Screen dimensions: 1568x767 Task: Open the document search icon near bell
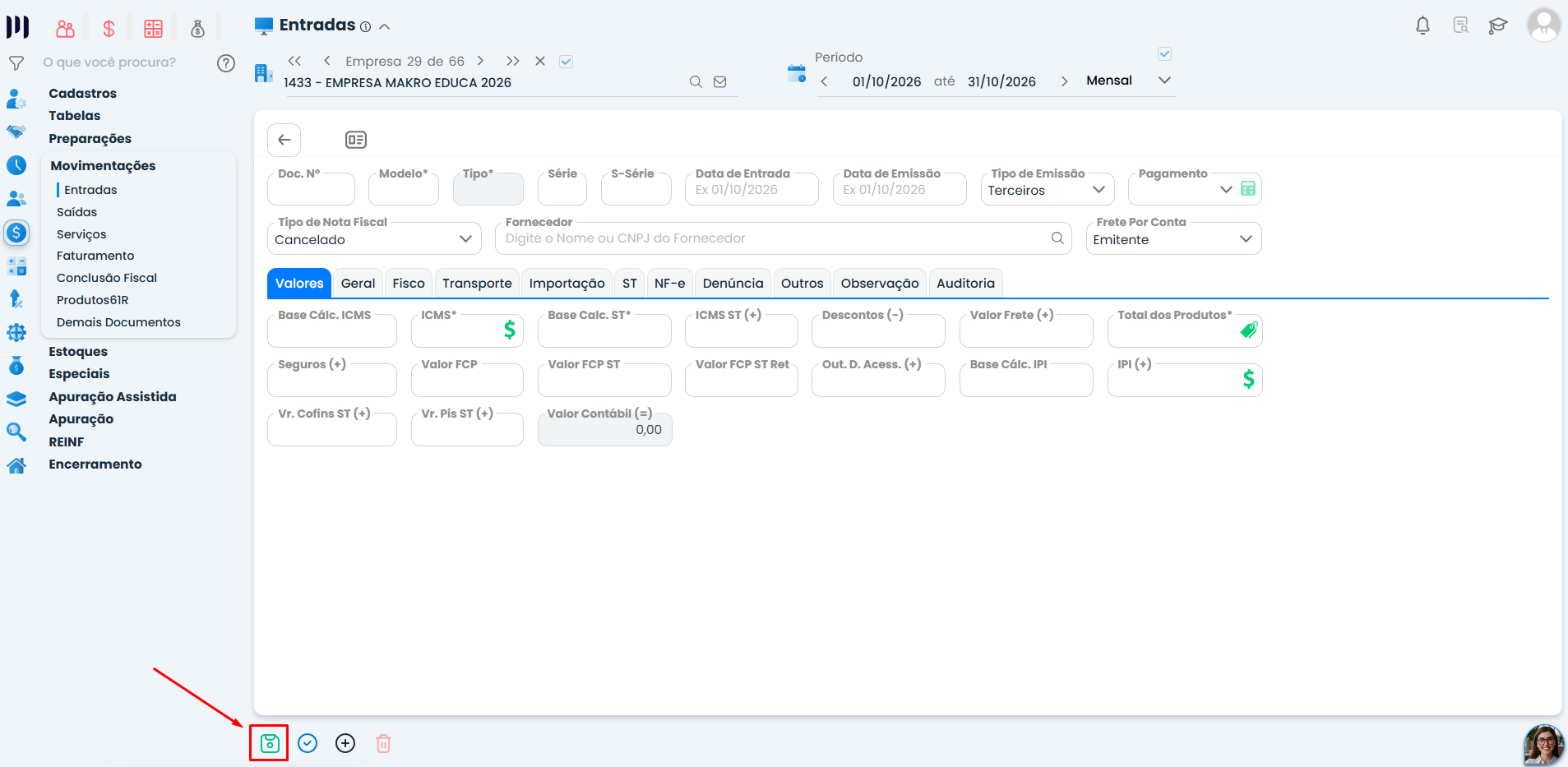[1461, 25]
